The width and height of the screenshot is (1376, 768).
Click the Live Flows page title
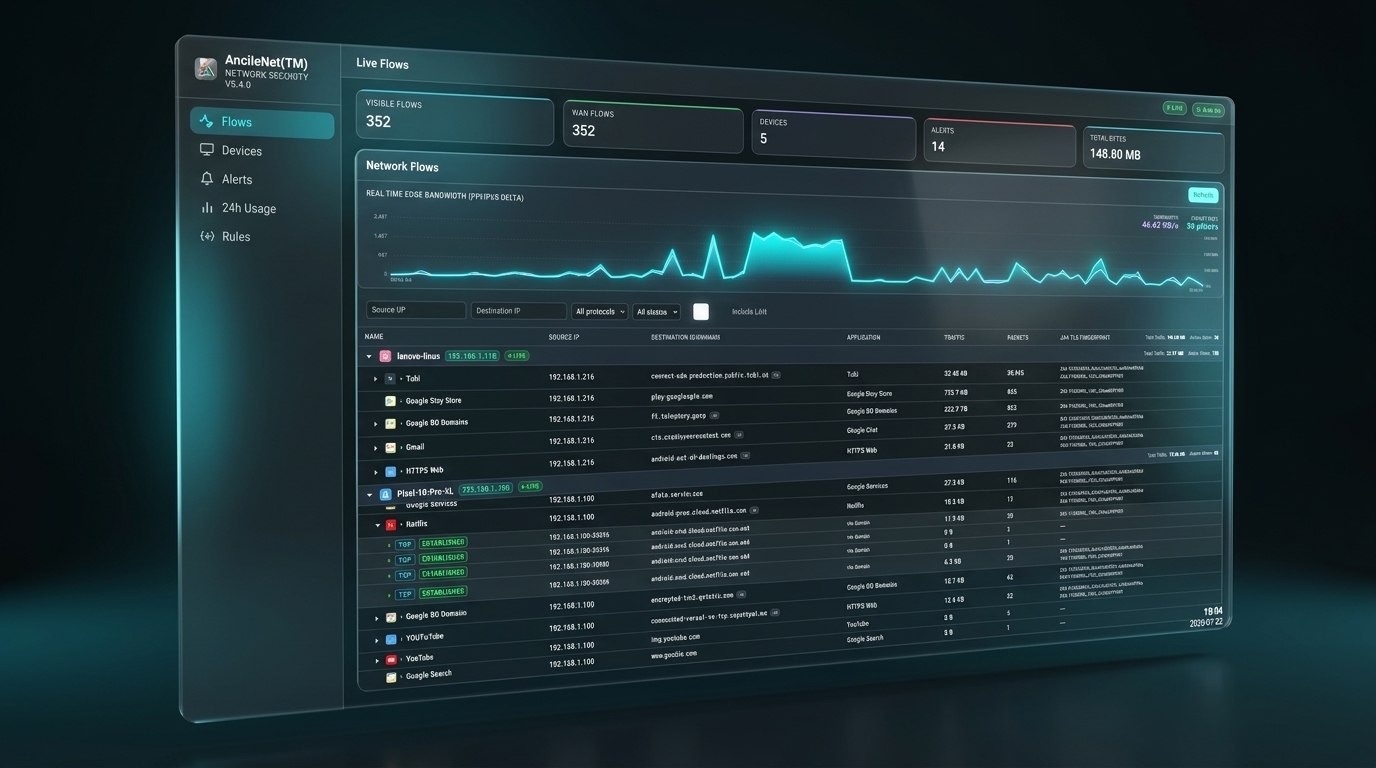click(x=382, y=63)
